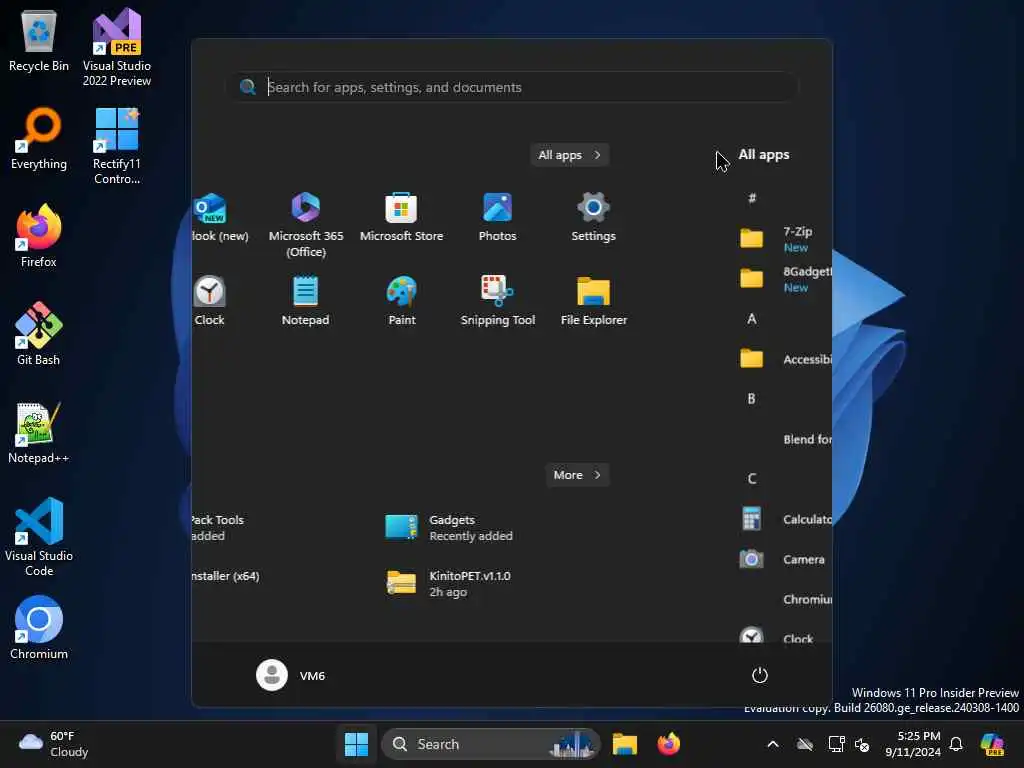Focus the Start menu search field
The image size is (1024, 768).
click(x=514, y=87)
